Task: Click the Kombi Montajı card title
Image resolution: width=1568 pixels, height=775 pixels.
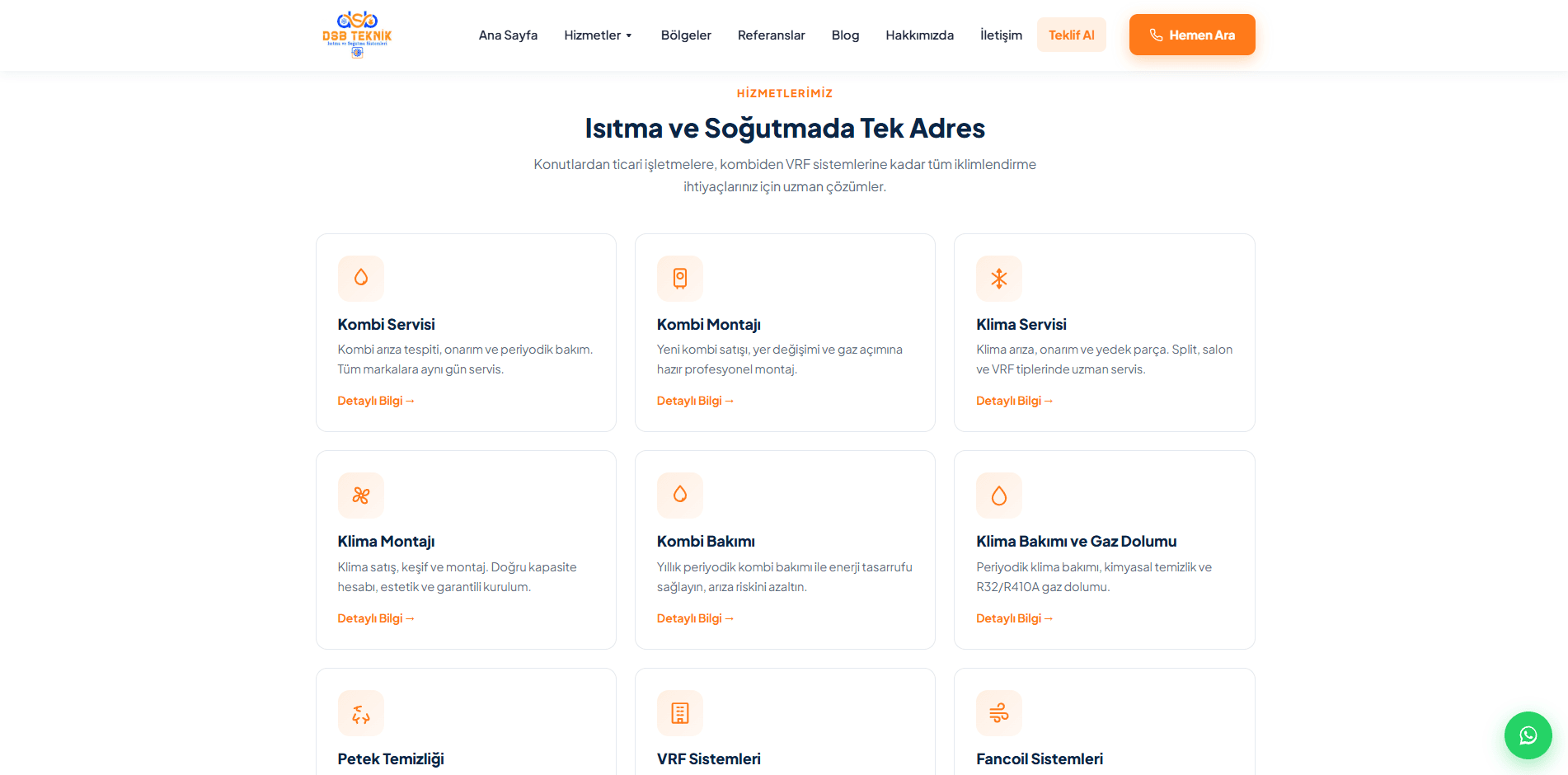Action: [x=708, y=325]
